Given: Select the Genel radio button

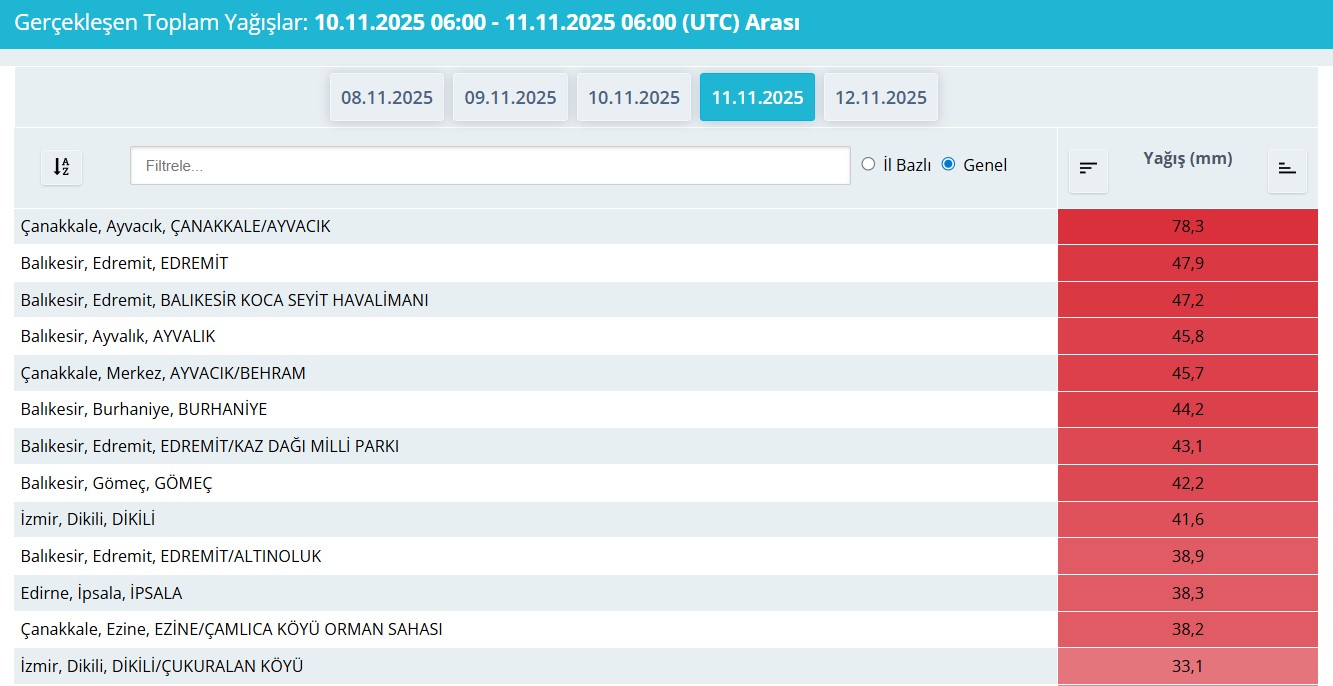Looking at the screenshot, I should point(948,165).
